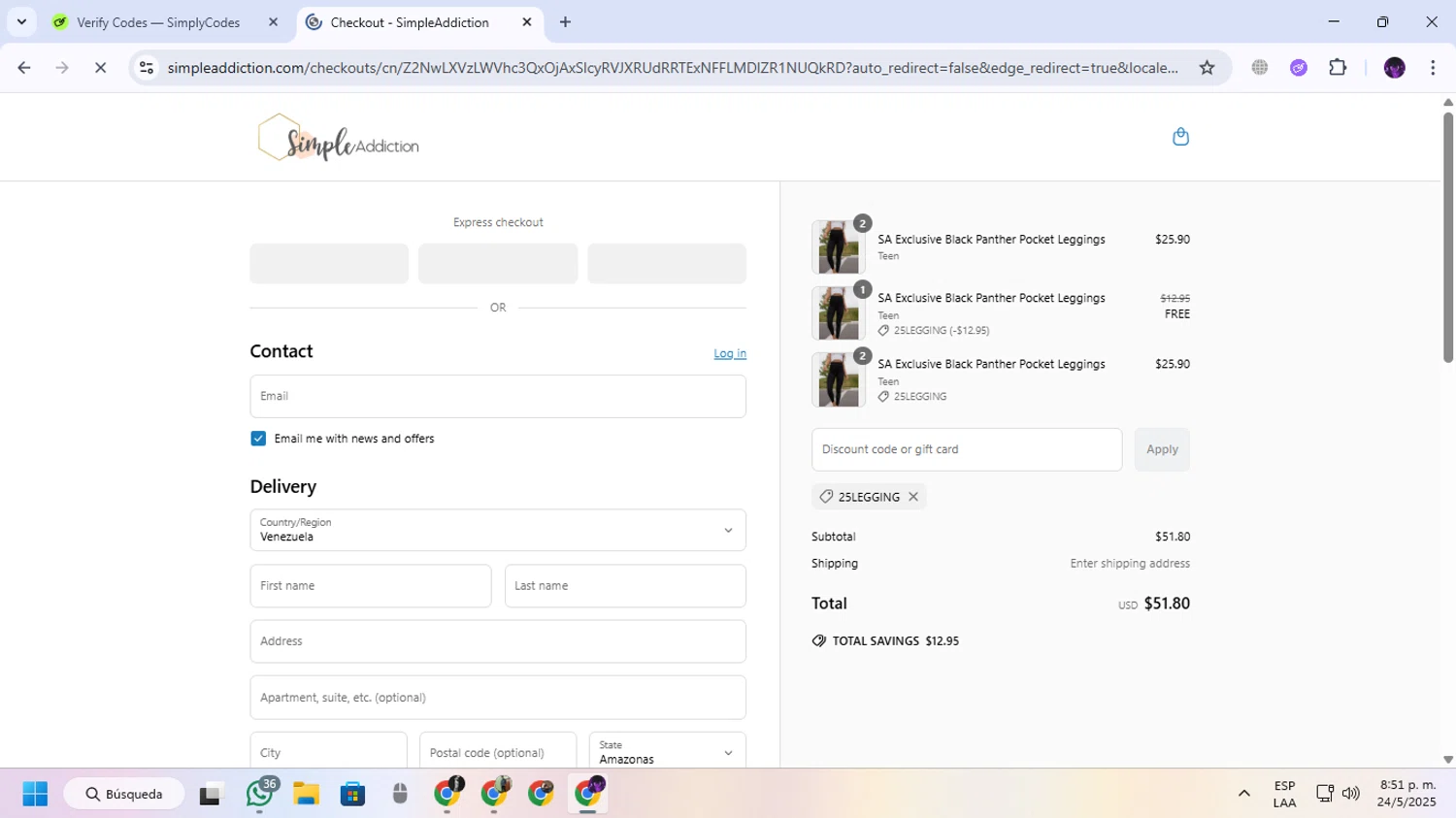1456x818 pixels.
Task: Open the network display tray icon
Action: coord(1324,794)
